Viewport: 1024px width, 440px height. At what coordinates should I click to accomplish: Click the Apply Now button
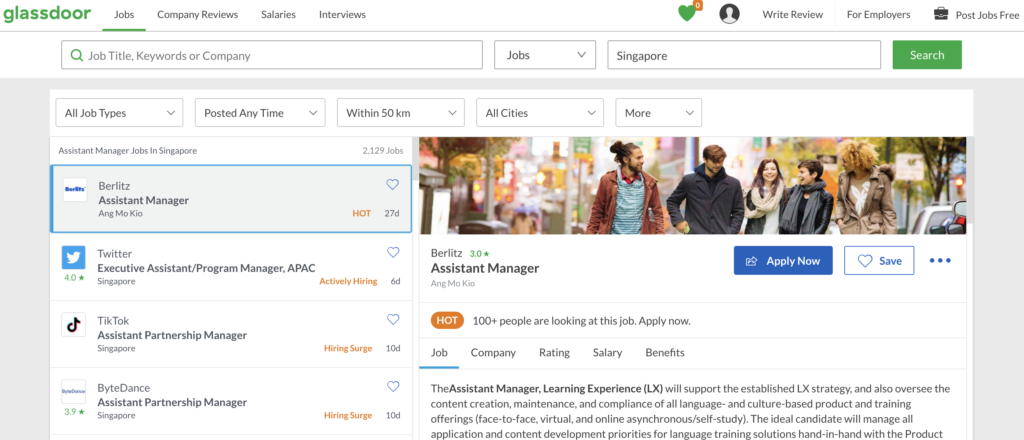783,260
